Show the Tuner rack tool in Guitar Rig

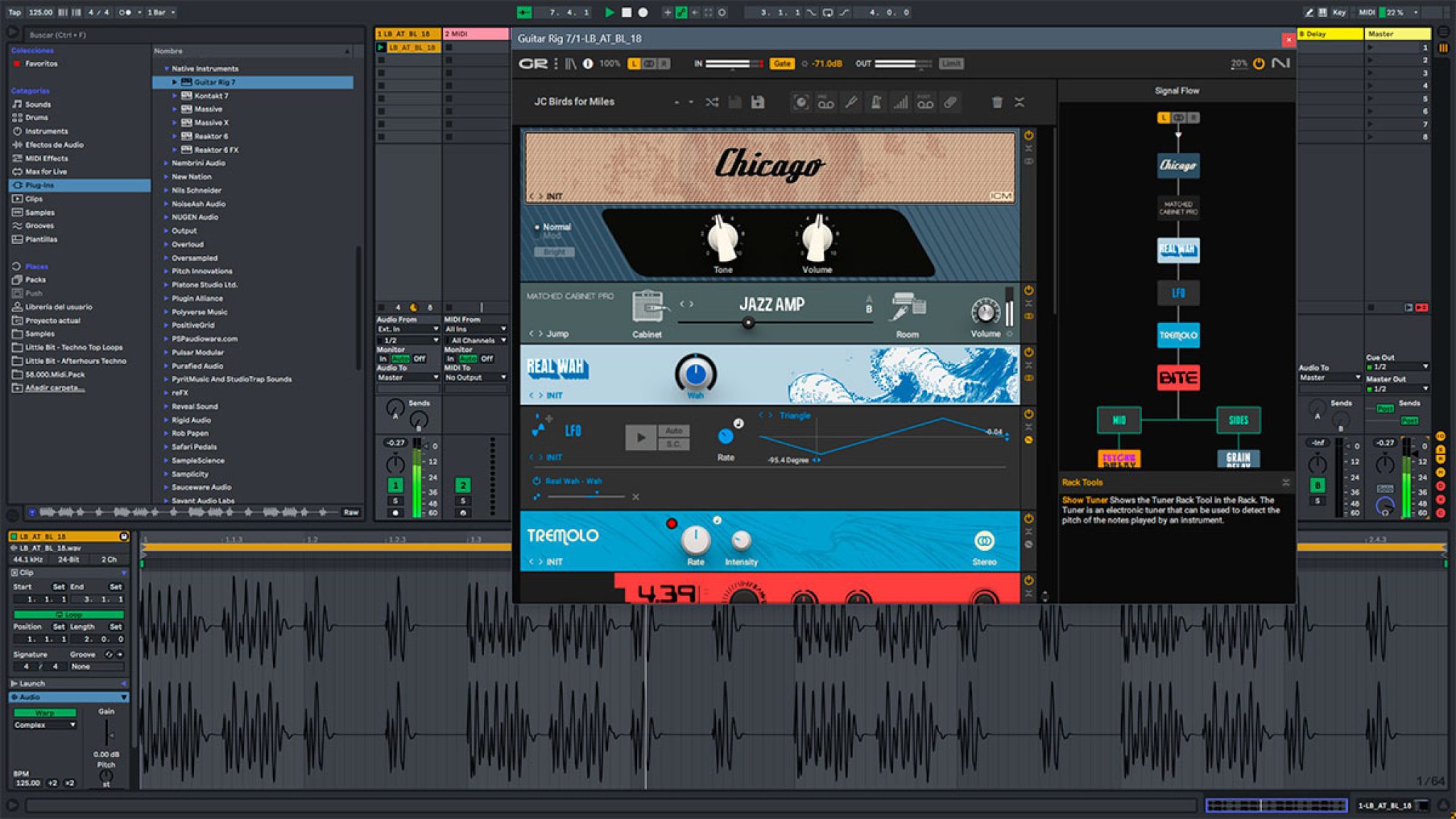[851, 102]
